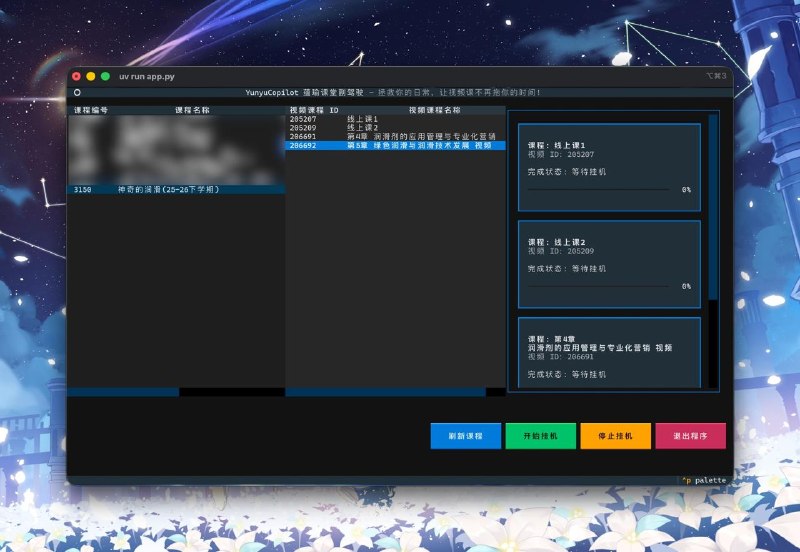Click 视频 ID: 285207 text in first card
This screenshot has width=800, height=552.
(x=561, y=154)
